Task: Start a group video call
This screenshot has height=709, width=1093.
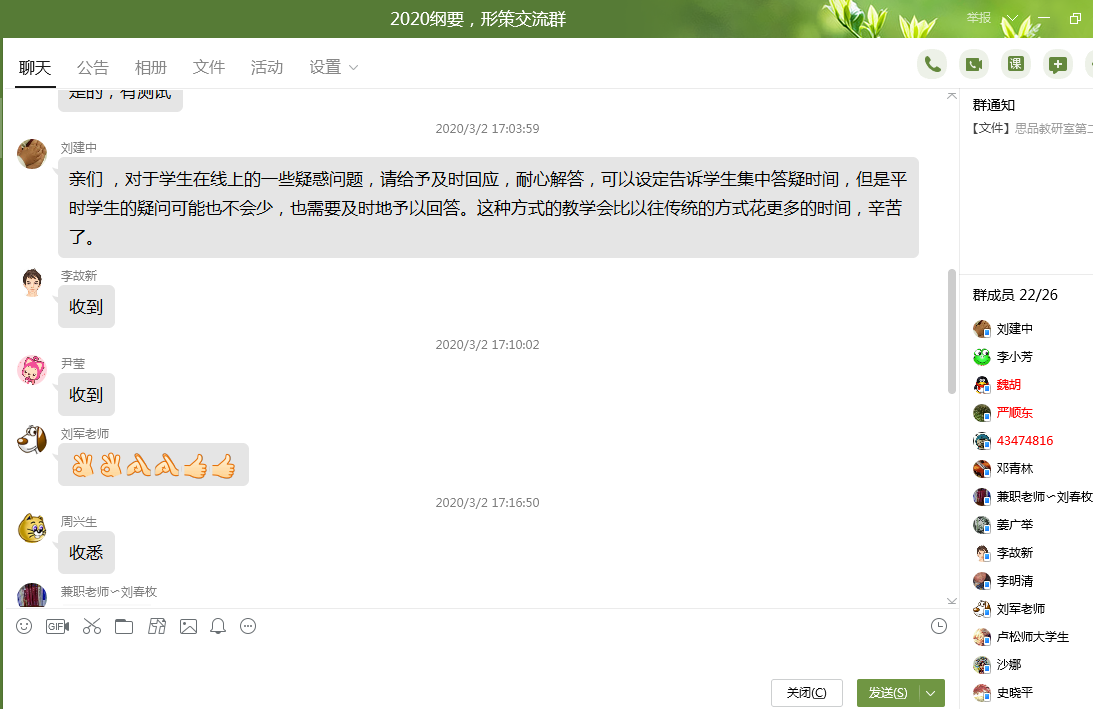Action: [974, 64]
